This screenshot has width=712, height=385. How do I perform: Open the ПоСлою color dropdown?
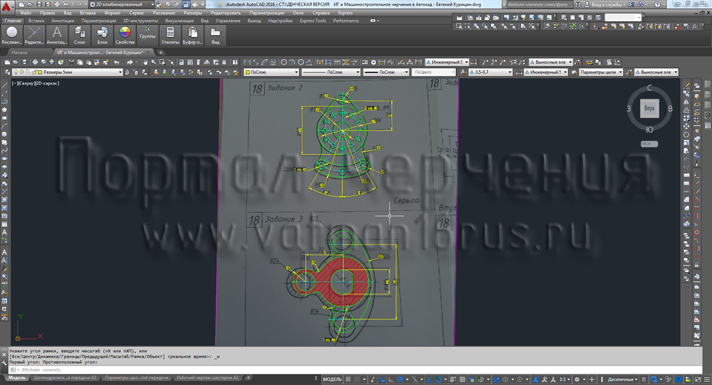click(272, 72)
